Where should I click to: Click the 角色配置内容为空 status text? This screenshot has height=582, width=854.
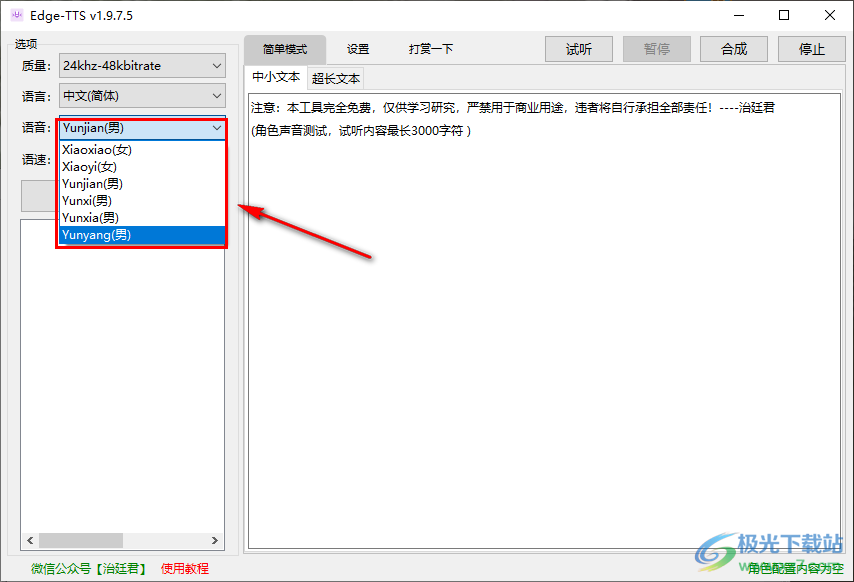[796, 568]
